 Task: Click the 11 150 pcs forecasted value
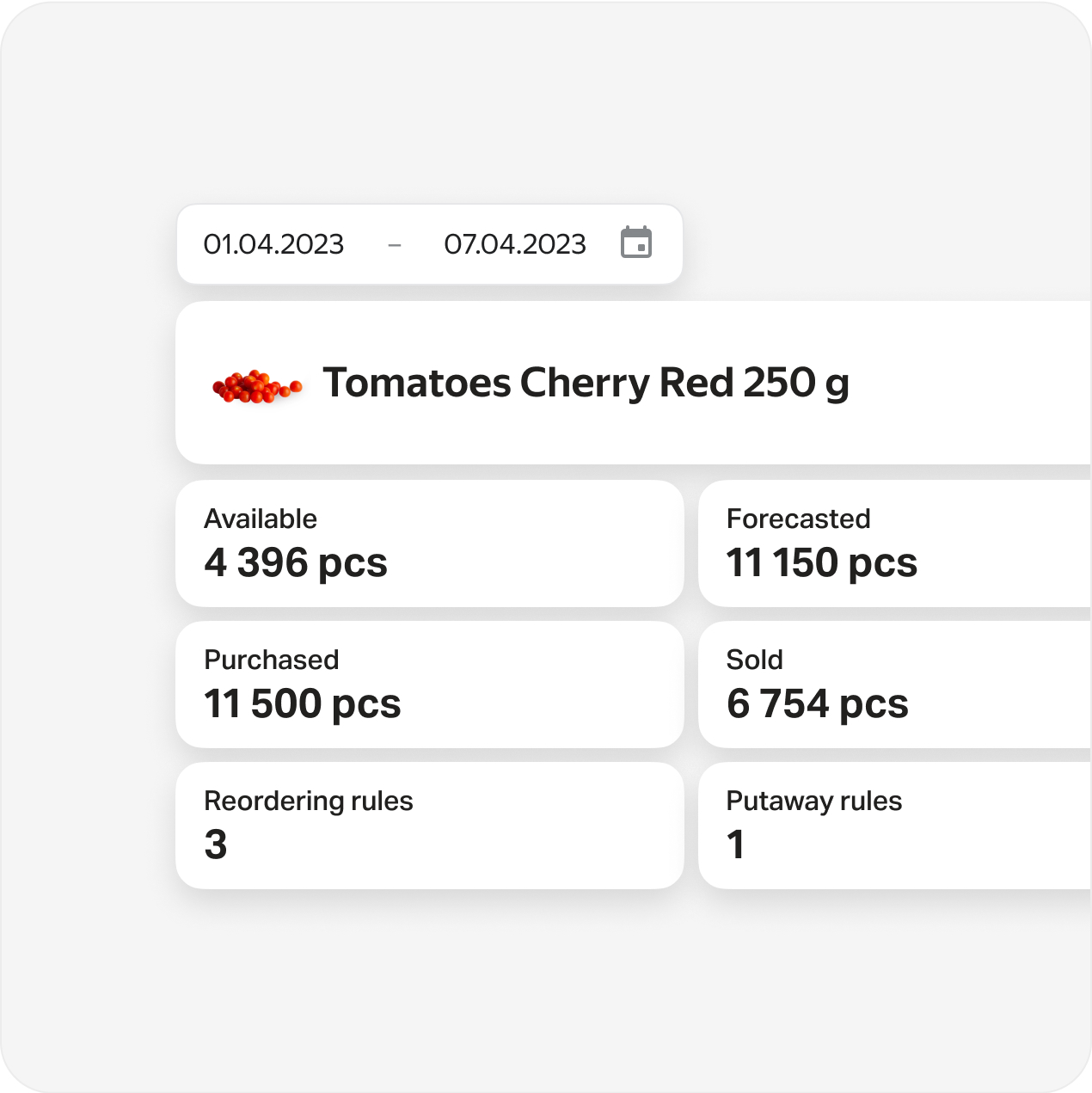click(821, 563)
